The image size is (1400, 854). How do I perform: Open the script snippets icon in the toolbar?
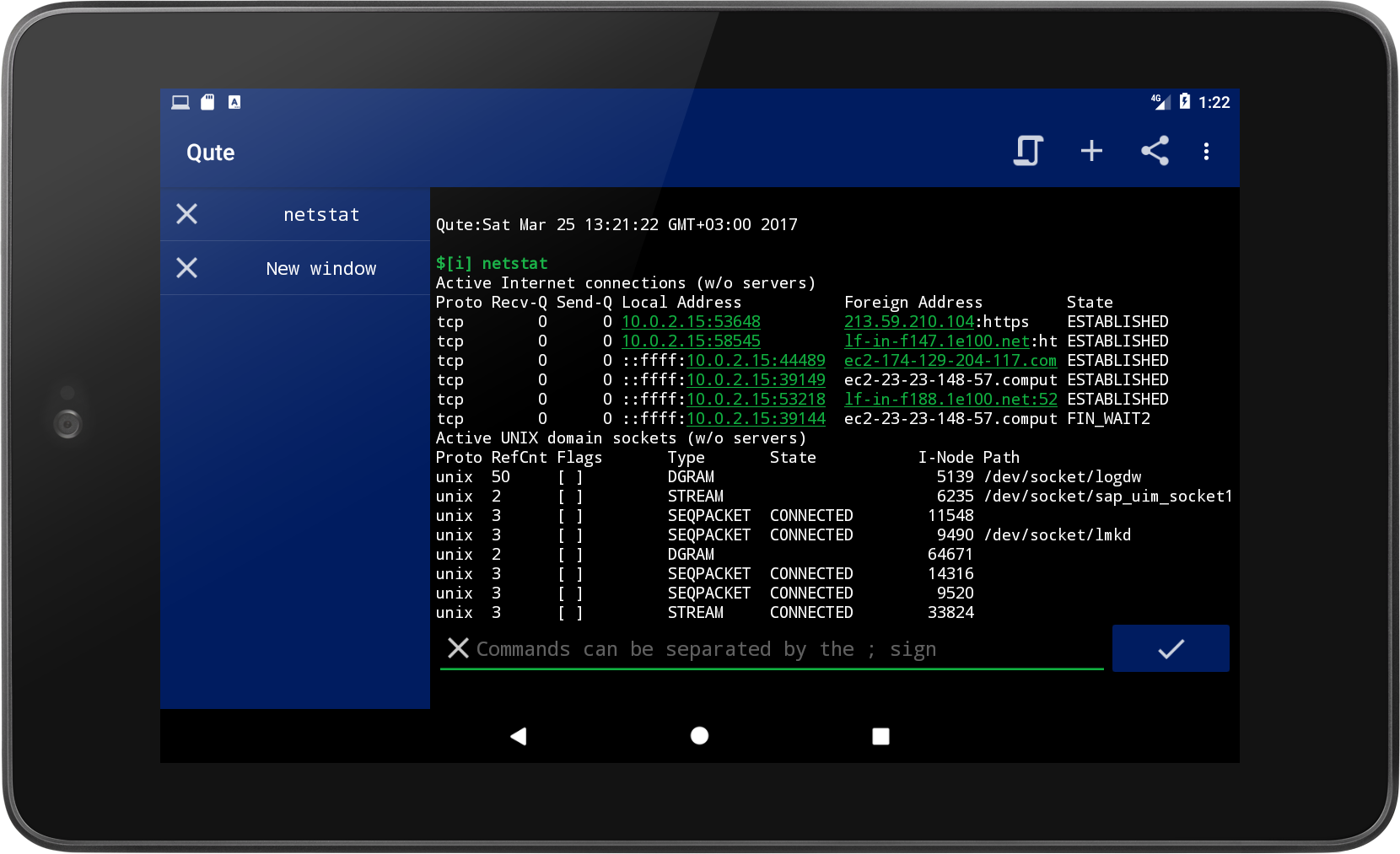pos(1027,152)
